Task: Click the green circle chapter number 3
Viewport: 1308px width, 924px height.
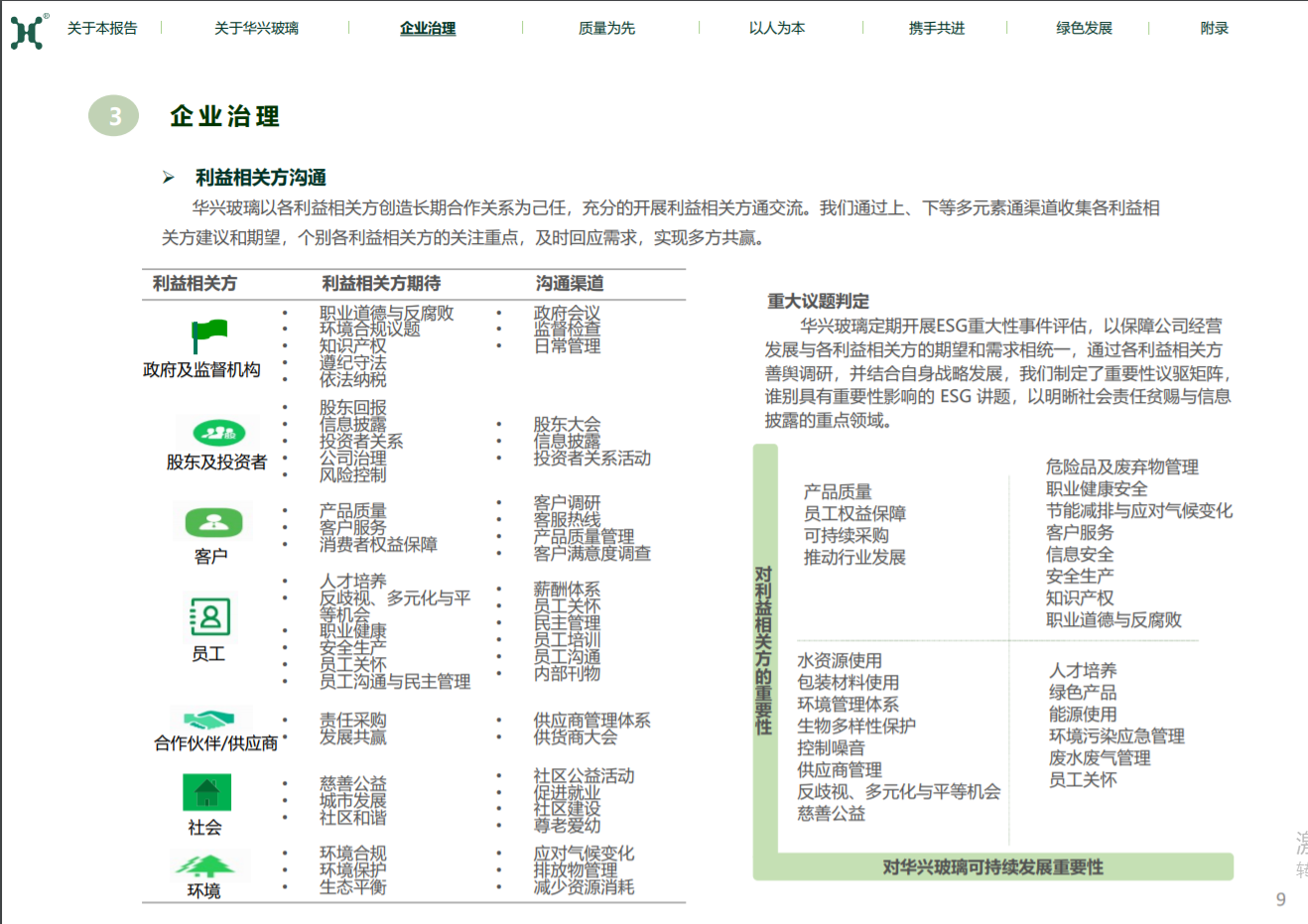Action: click(114, 116)
